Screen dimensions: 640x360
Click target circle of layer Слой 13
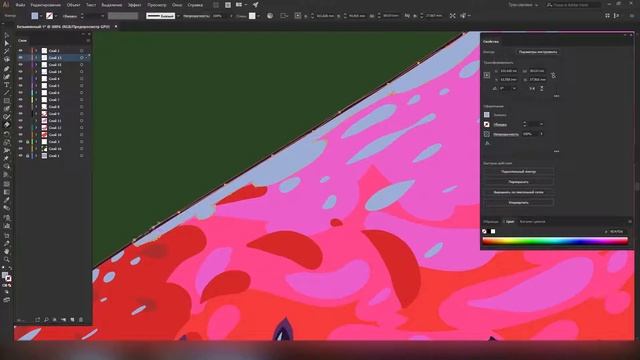[82, 58]
